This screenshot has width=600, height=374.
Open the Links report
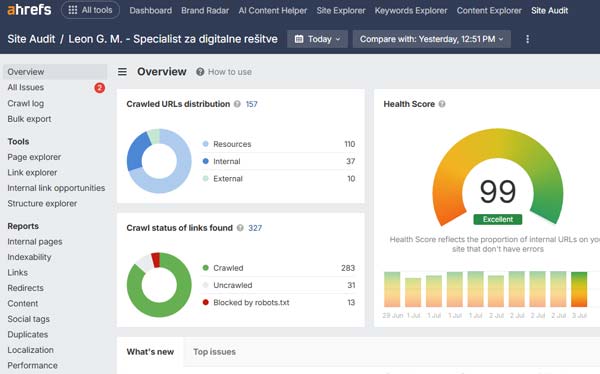click(x=18, y=273)
